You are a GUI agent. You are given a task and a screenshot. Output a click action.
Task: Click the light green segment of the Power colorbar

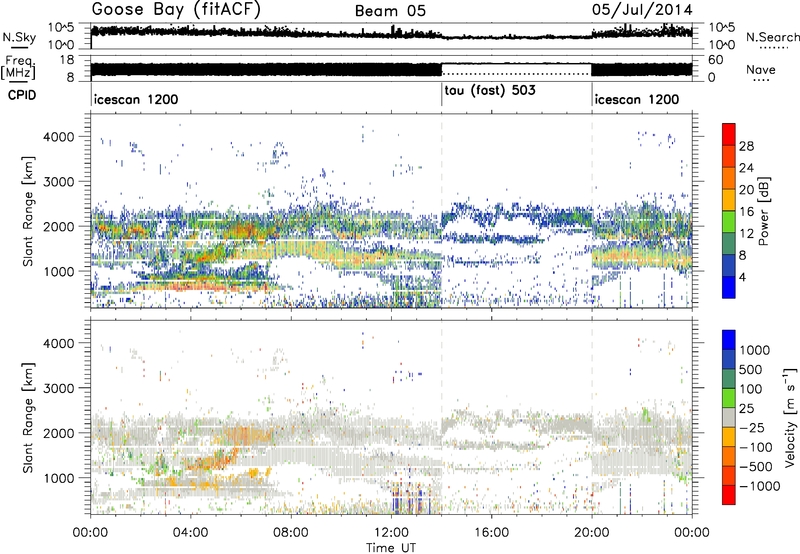pyautogui.click(x=729, y=221)
